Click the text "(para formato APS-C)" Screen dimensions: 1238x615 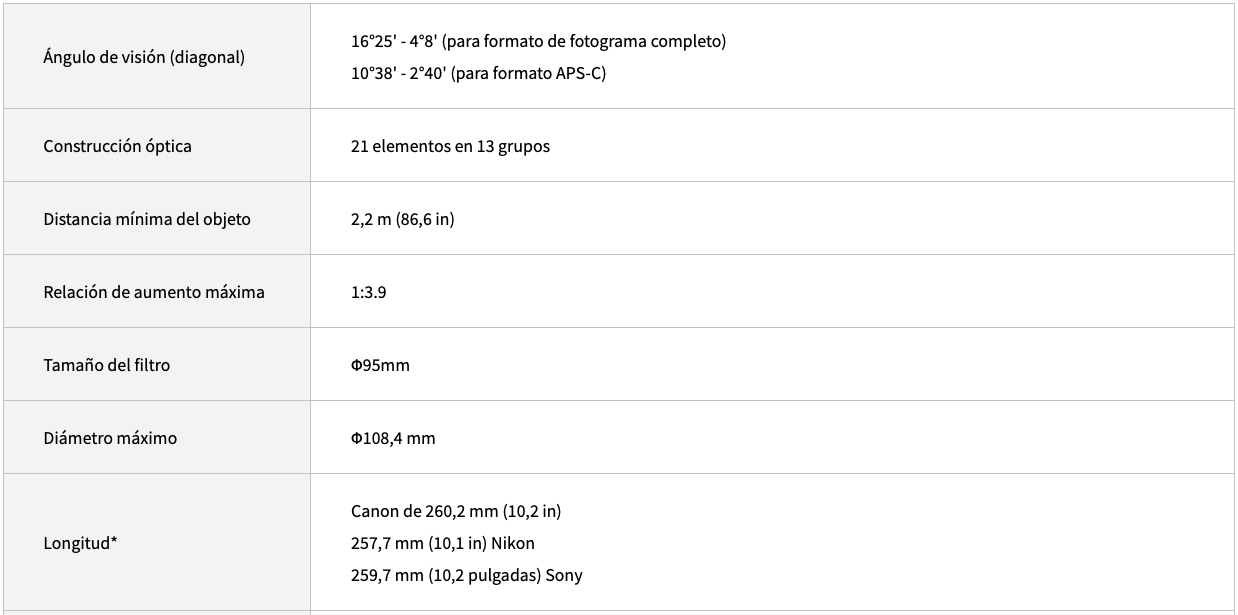[528, 73]
